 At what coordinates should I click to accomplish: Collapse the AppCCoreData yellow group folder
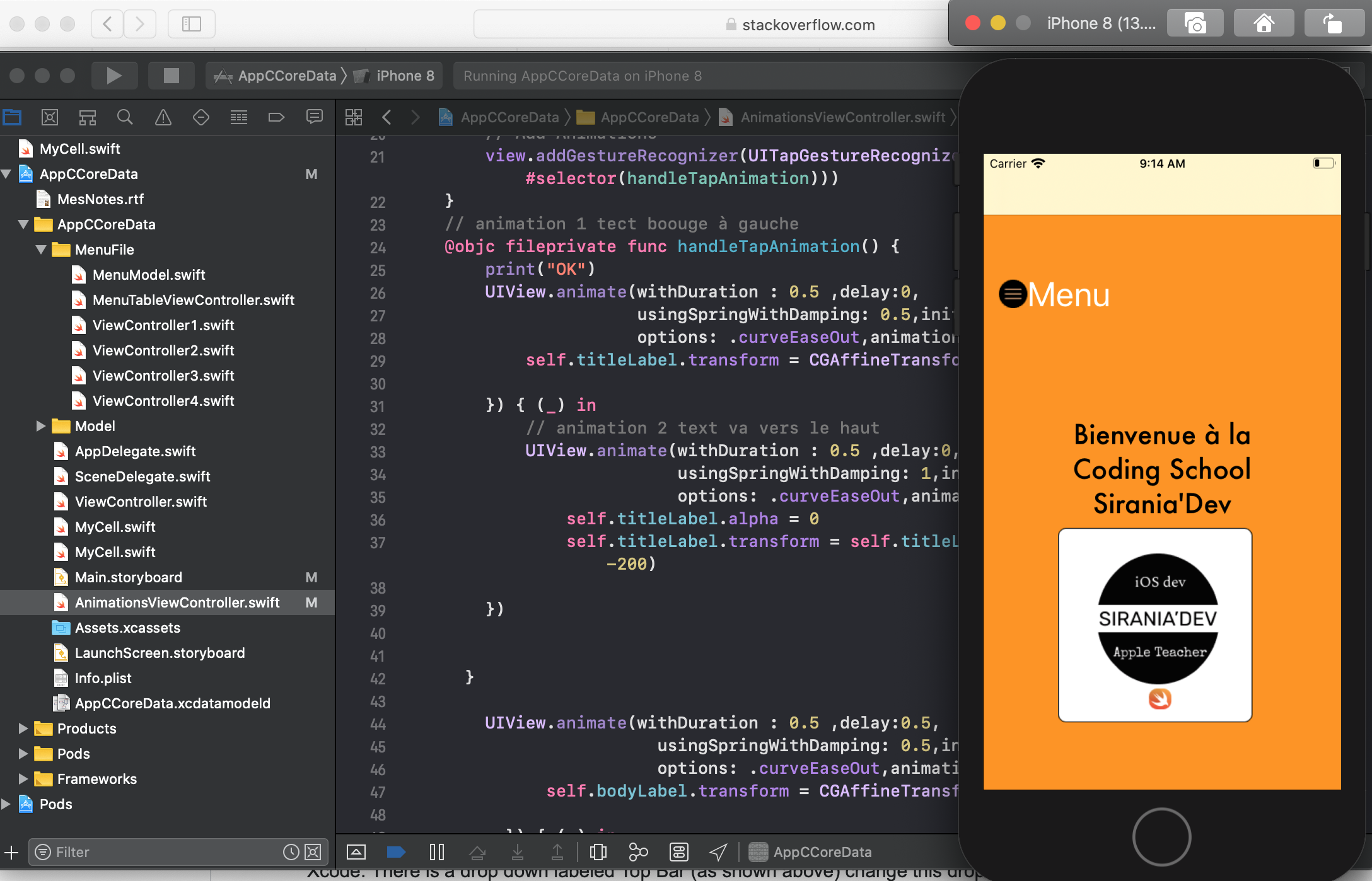click(23, 224)
